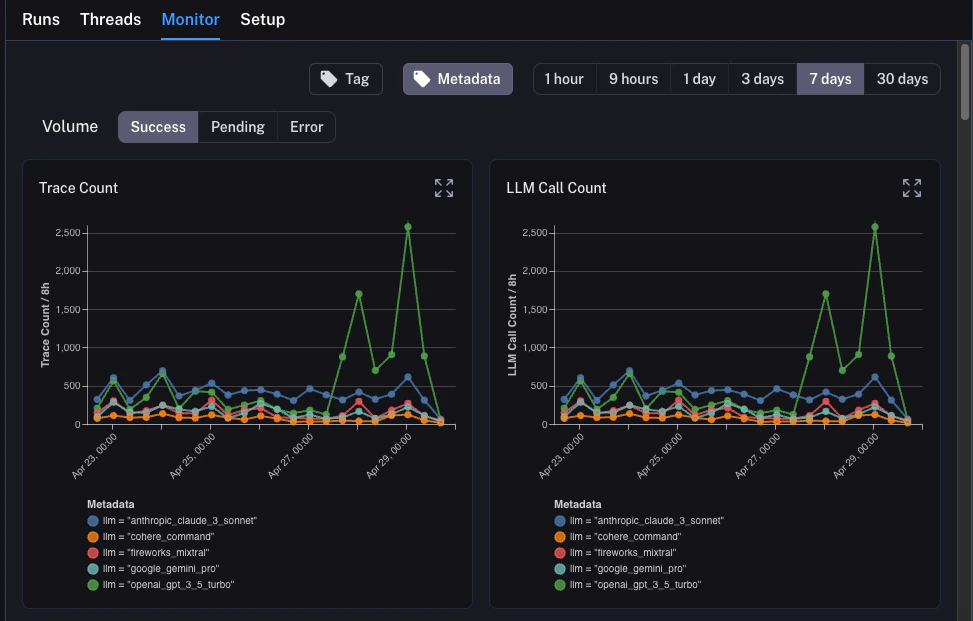
Task: Select the 30 days time range
Action: (901, 78)
